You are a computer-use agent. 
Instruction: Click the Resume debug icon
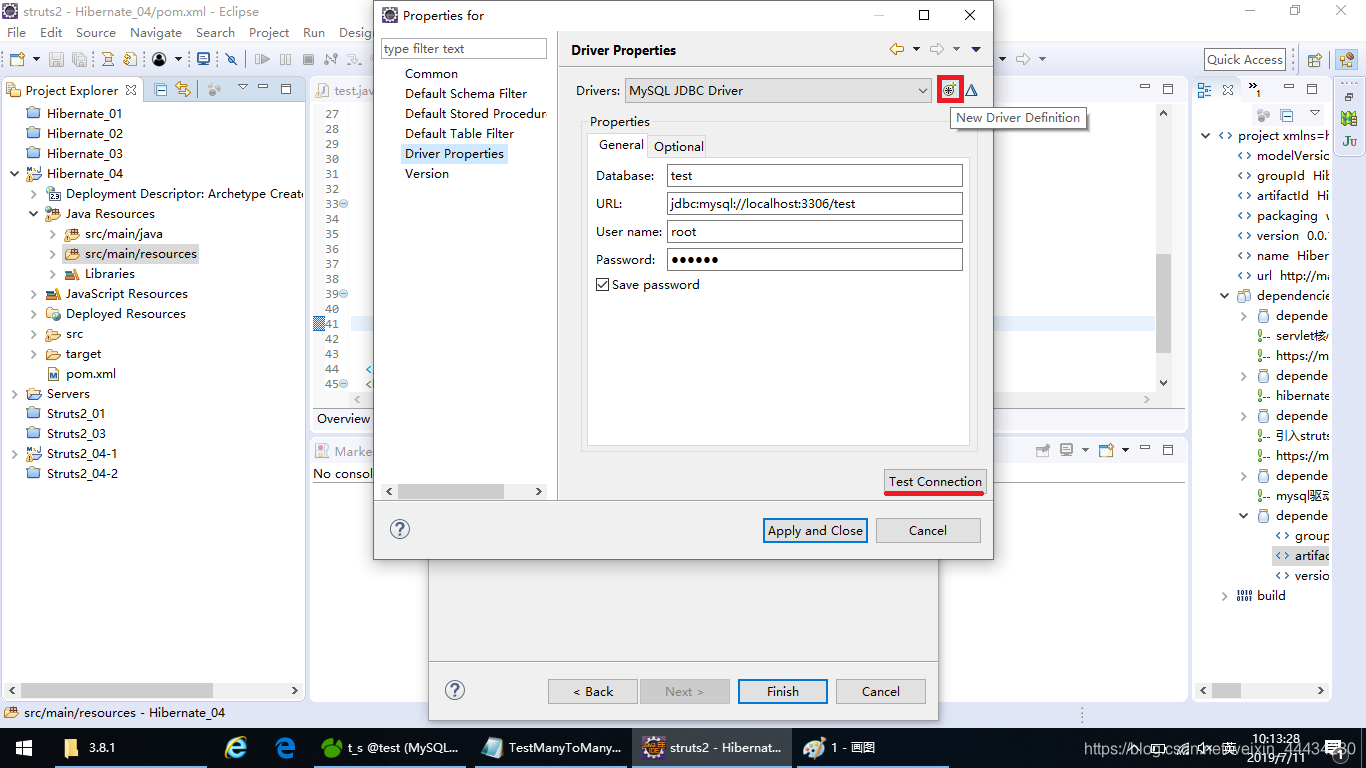[264, 59]
